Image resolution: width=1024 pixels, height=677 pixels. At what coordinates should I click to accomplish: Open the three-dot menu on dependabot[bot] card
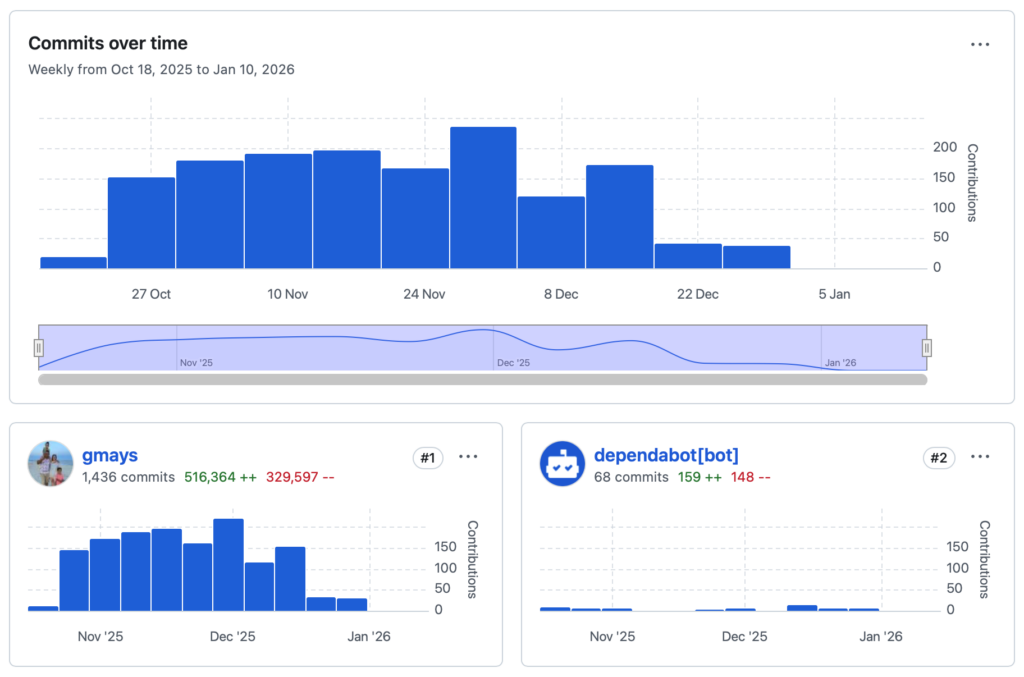[980, 457]
